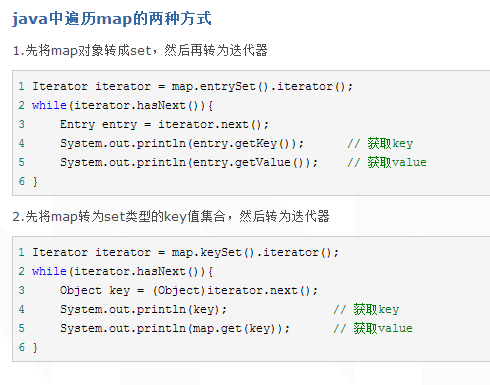Viewport: 490px width, 385px height.
Task: Click the map.get(key) println line
Action: click(175, 329)
